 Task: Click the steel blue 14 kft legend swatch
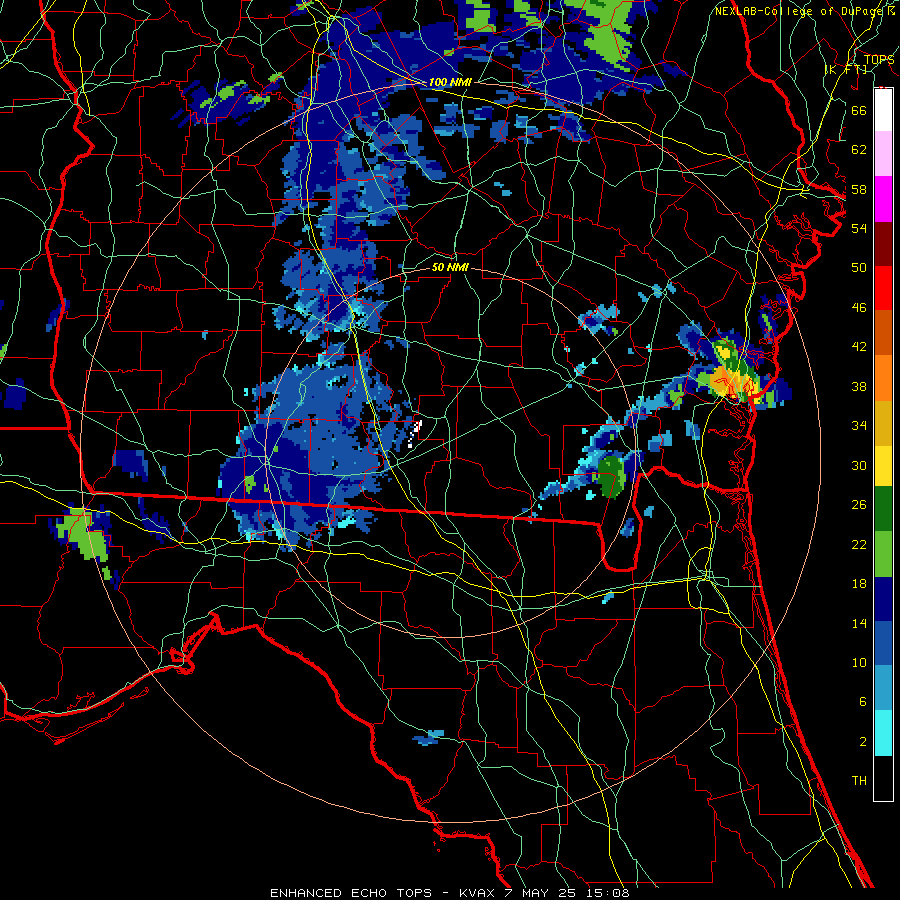click(x=883, y=687)
